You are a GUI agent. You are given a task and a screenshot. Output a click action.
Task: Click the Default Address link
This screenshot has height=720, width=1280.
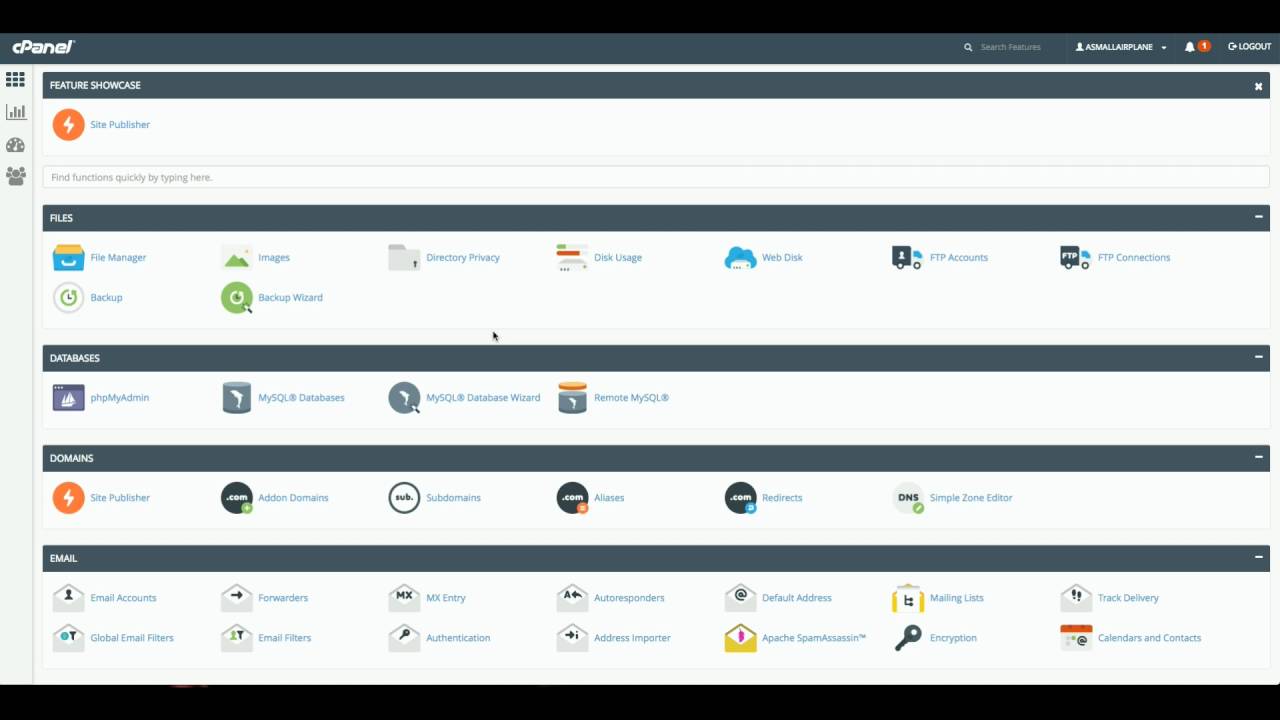797,598
